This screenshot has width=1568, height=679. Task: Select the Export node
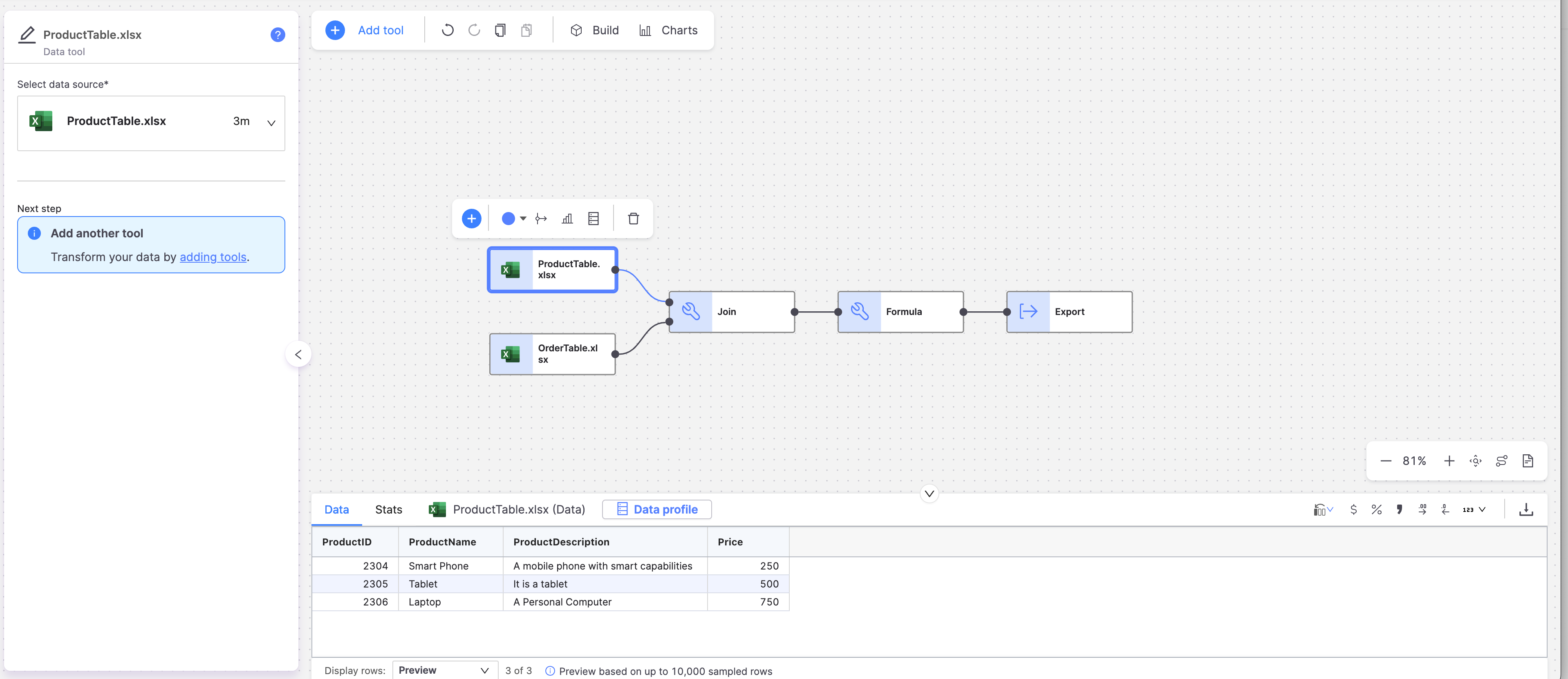[1069, 311]
